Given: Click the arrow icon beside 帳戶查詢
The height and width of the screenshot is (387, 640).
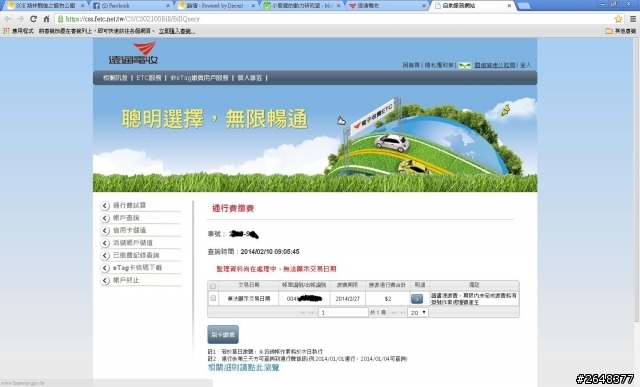Looking at the screenshot, I should pos(105,218).
